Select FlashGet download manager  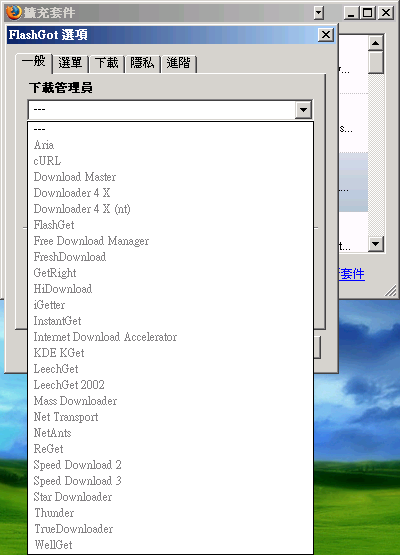pos(170,225)
